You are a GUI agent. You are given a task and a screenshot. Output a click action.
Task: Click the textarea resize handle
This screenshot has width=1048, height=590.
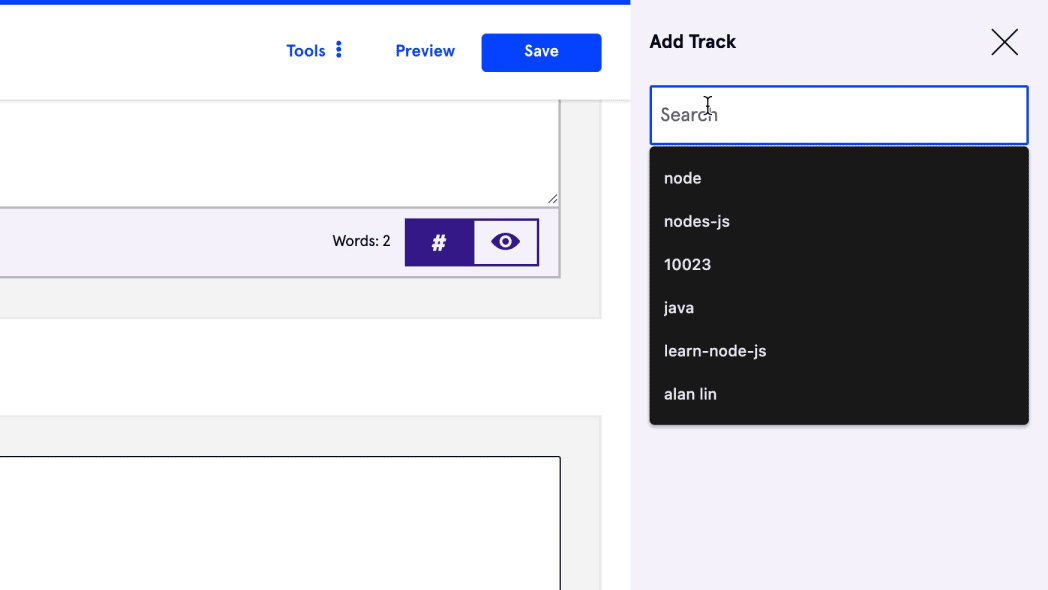point(553,197)
